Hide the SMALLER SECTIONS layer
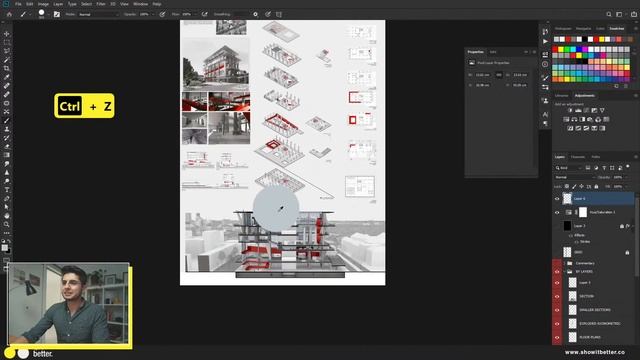The height and width of the screenshot is (360, 640). click(557, 310)
